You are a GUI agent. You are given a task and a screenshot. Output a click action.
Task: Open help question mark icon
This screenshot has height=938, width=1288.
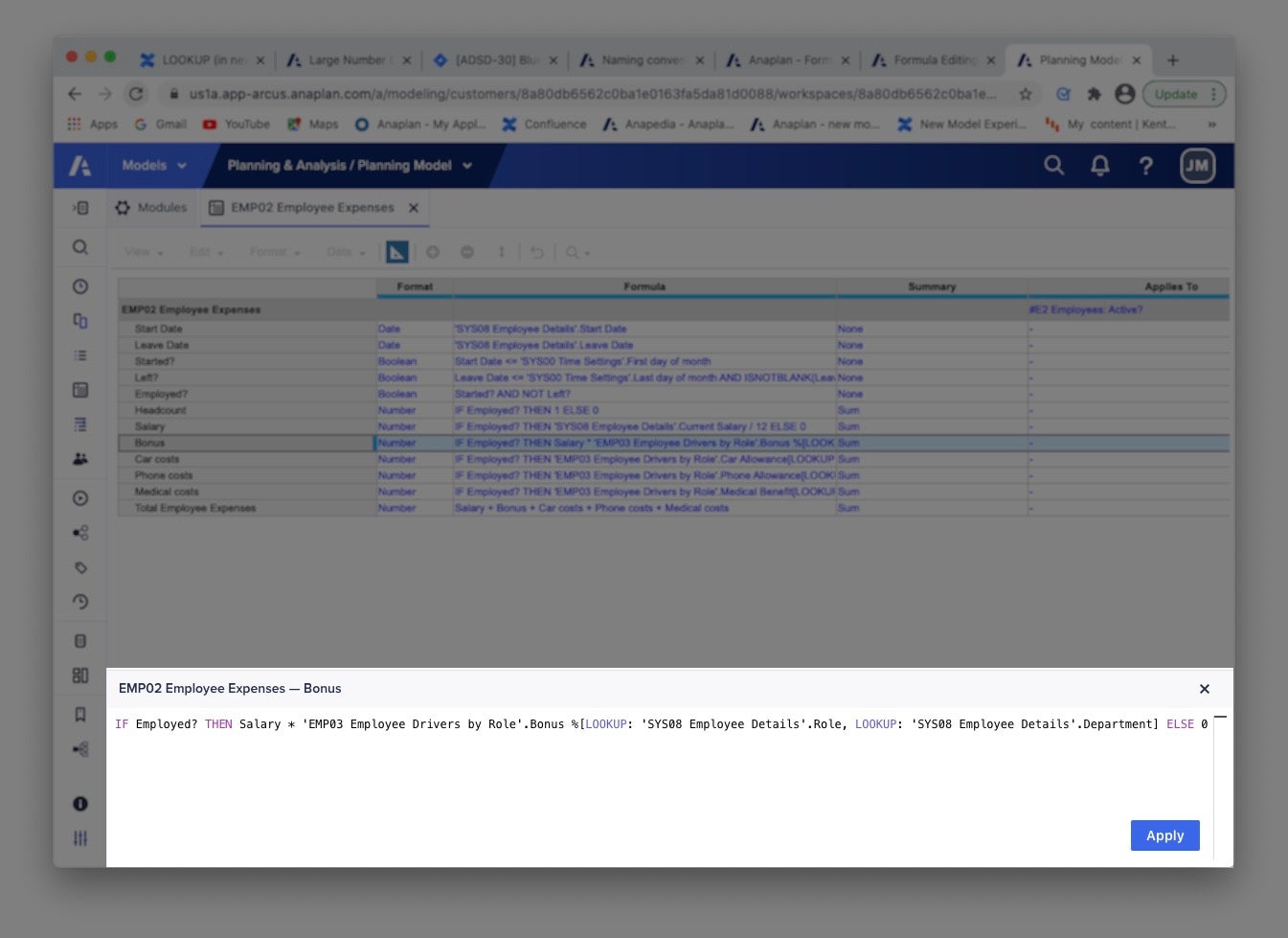1145,166
